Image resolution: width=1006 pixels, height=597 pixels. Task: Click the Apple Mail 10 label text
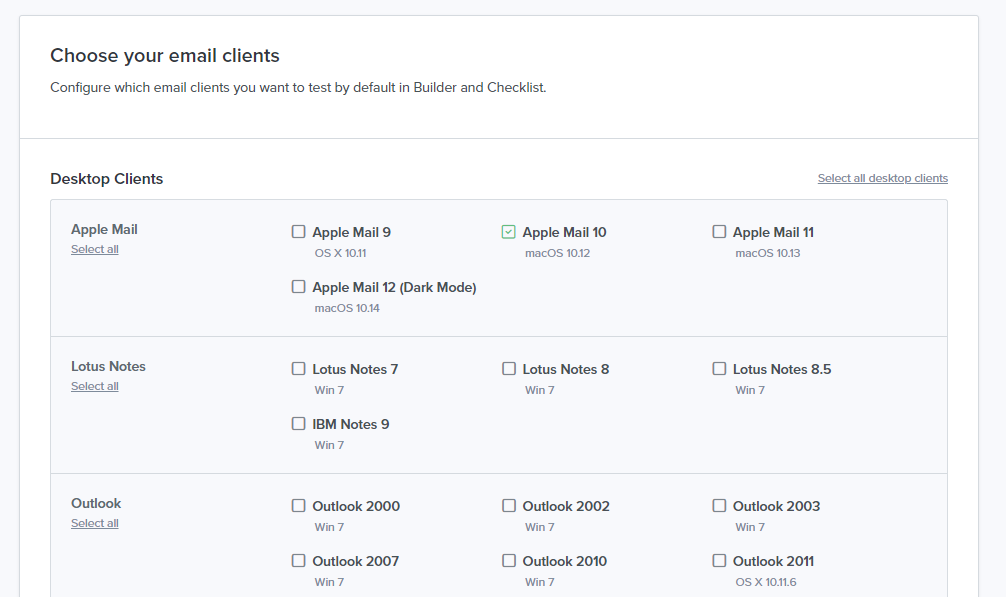[x=564, y=232]
